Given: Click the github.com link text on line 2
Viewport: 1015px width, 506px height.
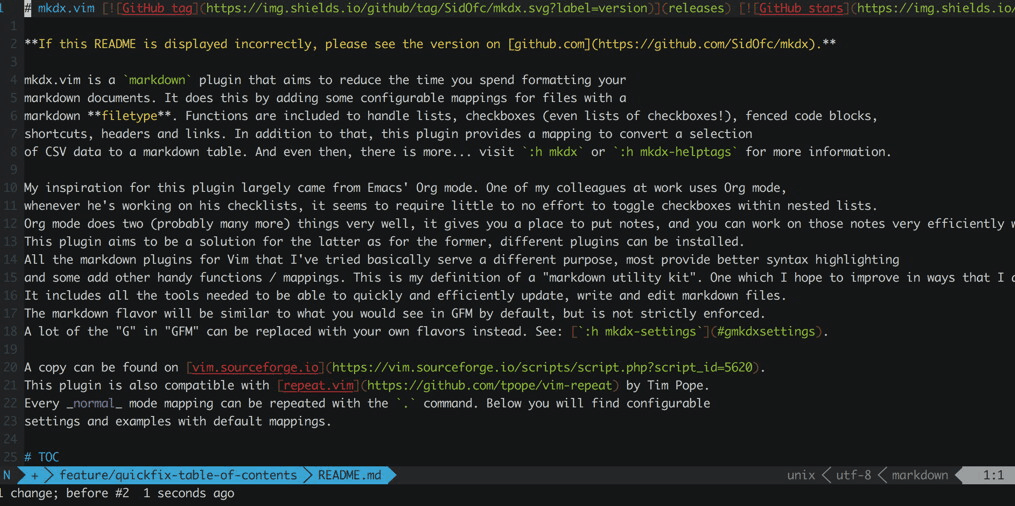Looking at the screenshot, I should point(550,45).
